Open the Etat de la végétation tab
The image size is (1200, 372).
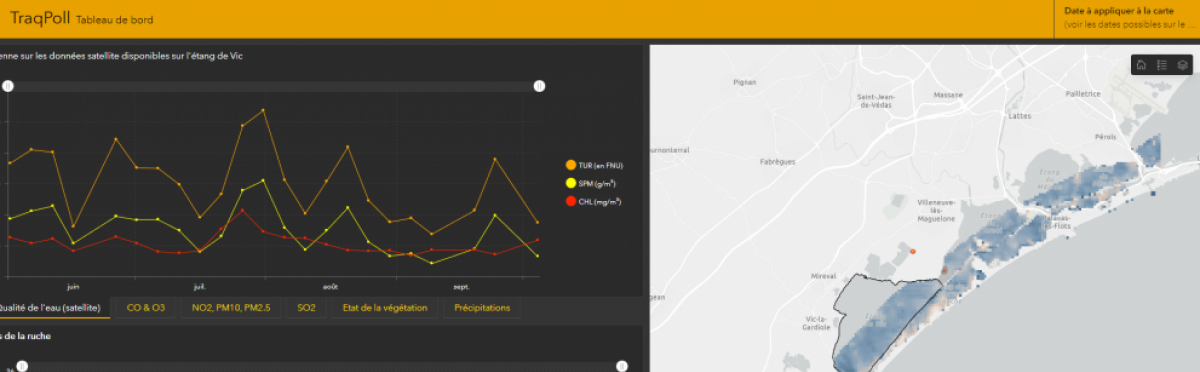point(385,308)
